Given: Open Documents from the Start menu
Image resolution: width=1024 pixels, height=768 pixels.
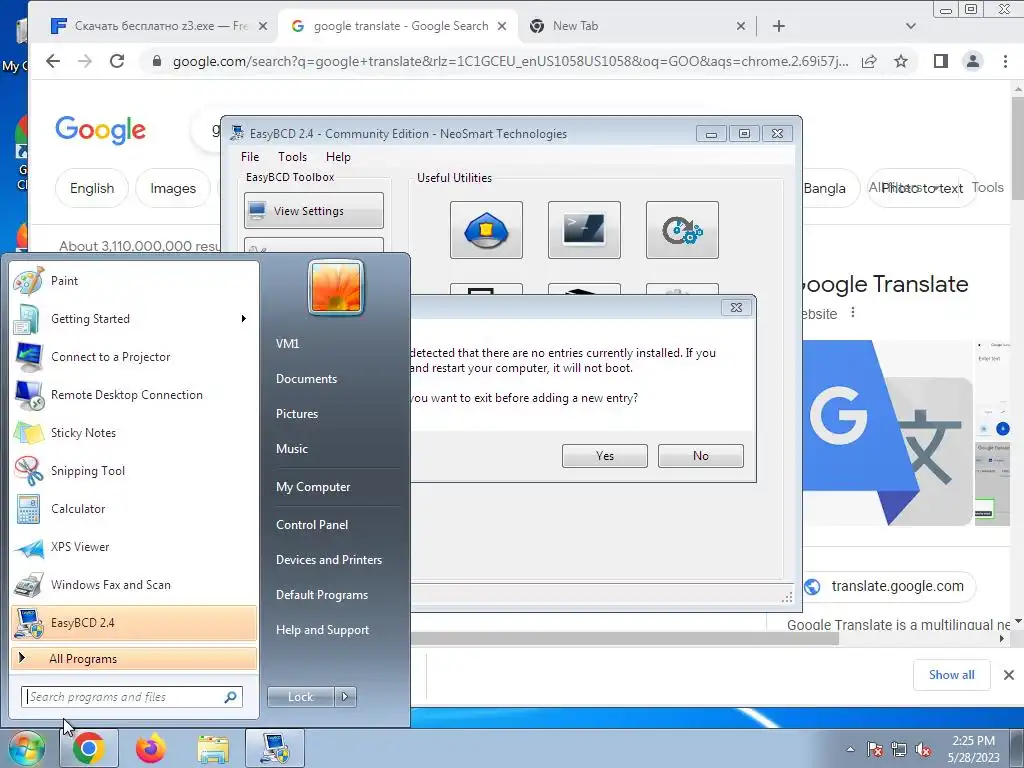Looking at the screenshot, I should click(306, 379).
